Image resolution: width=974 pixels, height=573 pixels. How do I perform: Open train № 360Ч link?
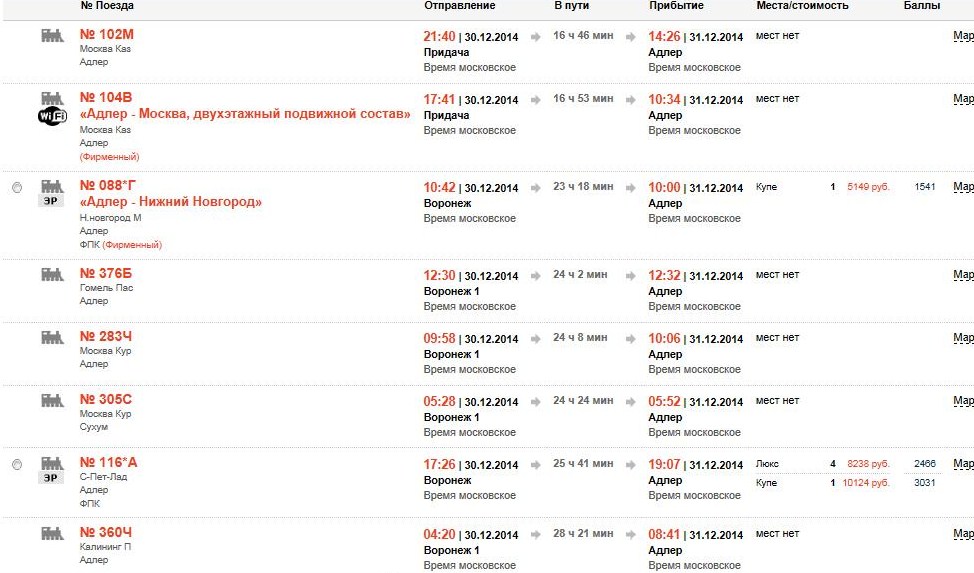click(x=106, y=532)
